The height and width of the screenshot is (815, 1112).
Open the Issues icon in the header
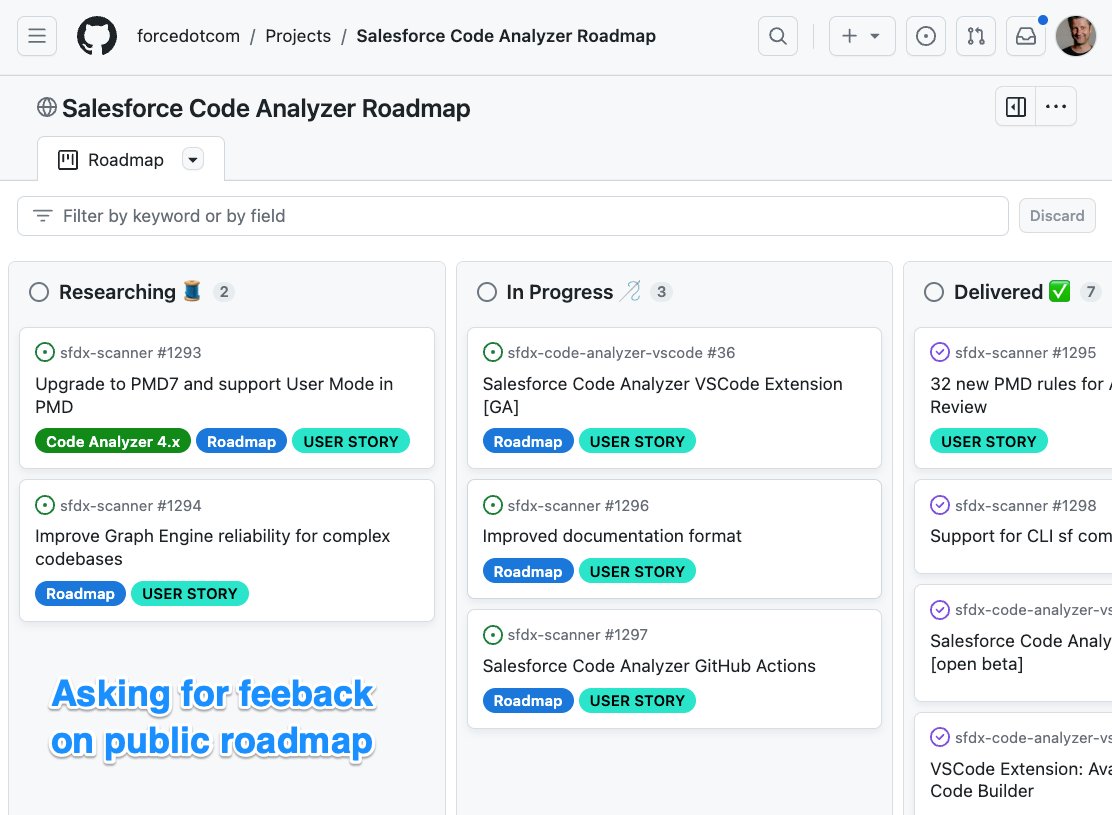(x=925, y=35)
